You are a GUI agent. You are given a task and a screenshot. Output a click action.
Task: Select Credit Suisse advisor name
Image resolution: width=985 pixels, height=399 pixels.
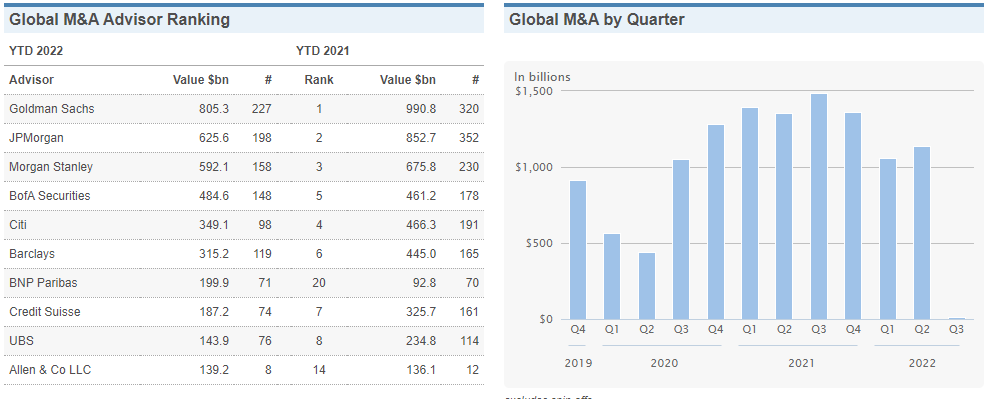pos(45,312)
